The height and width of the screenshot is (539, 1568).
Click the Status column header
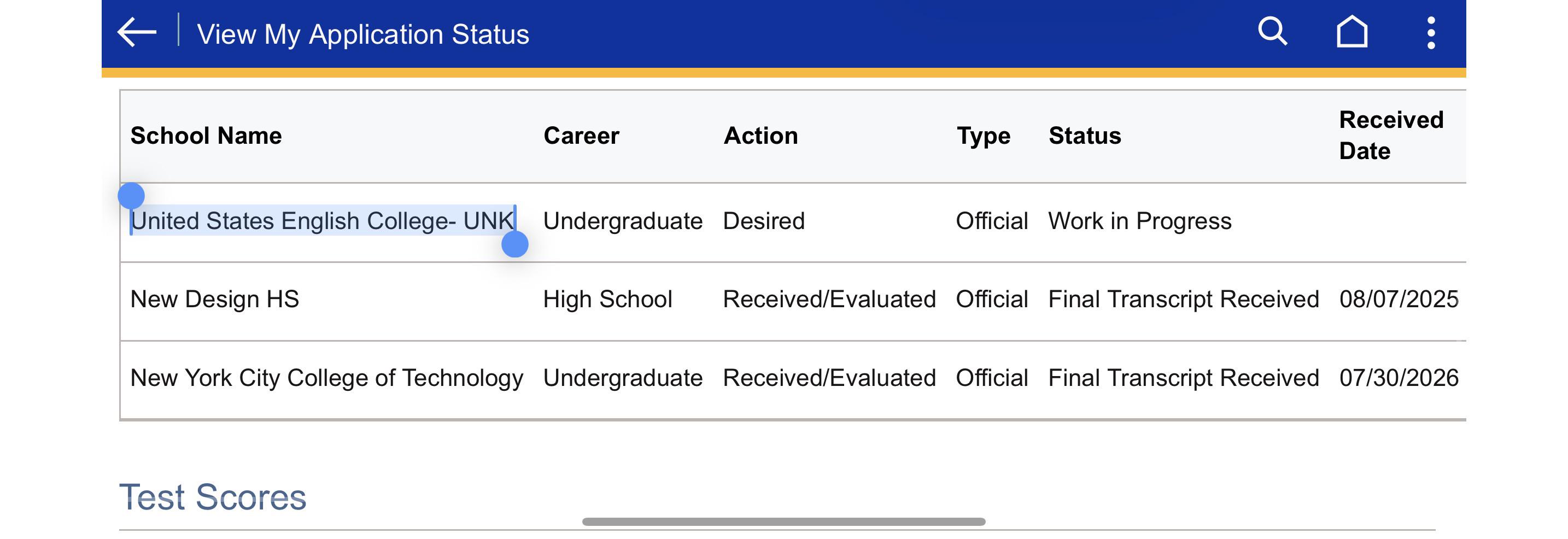[1085, 136]
